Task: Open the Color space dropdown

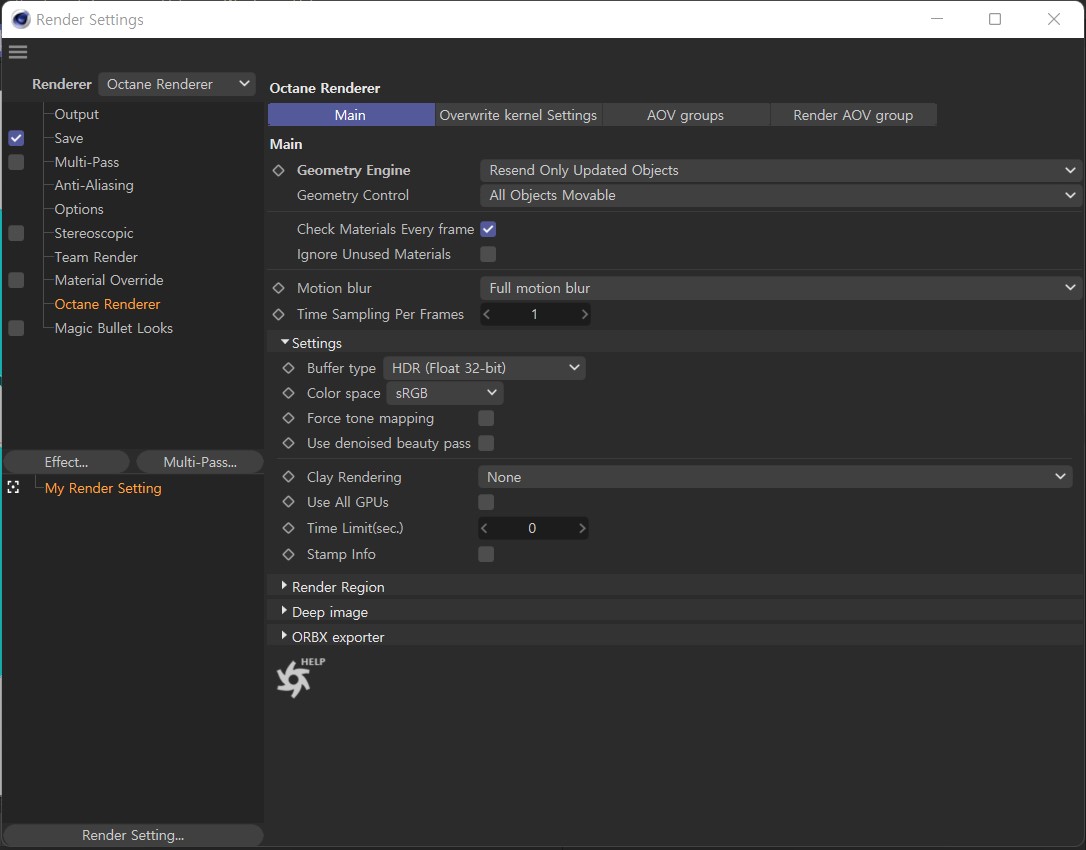Action: point(445,393)
